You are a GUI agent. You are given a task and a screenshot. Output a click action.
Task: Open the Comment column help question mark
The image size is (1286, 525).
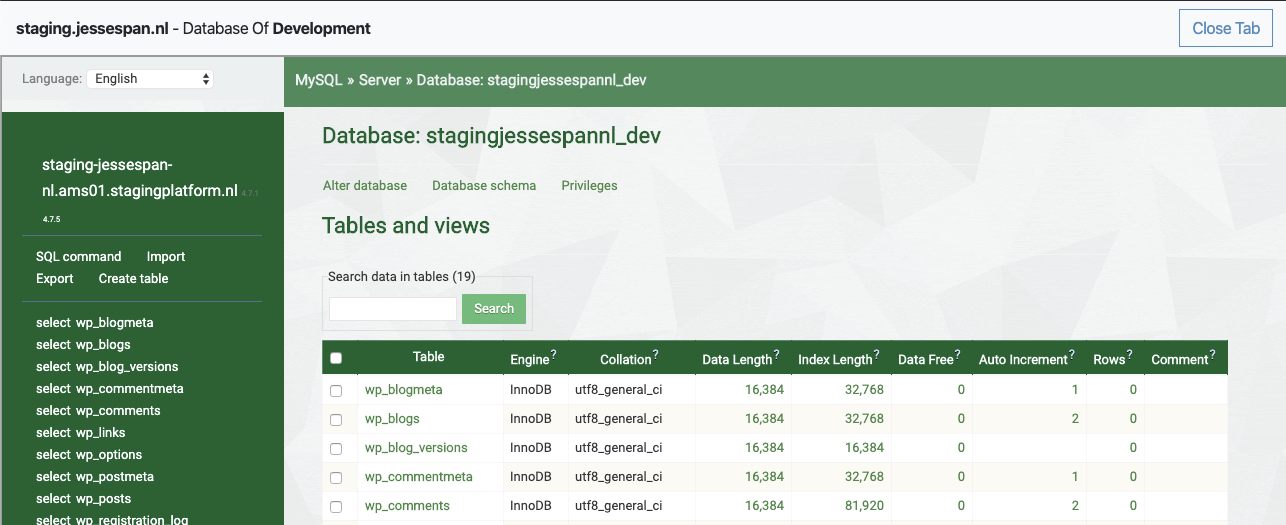tap(1213, 354)
